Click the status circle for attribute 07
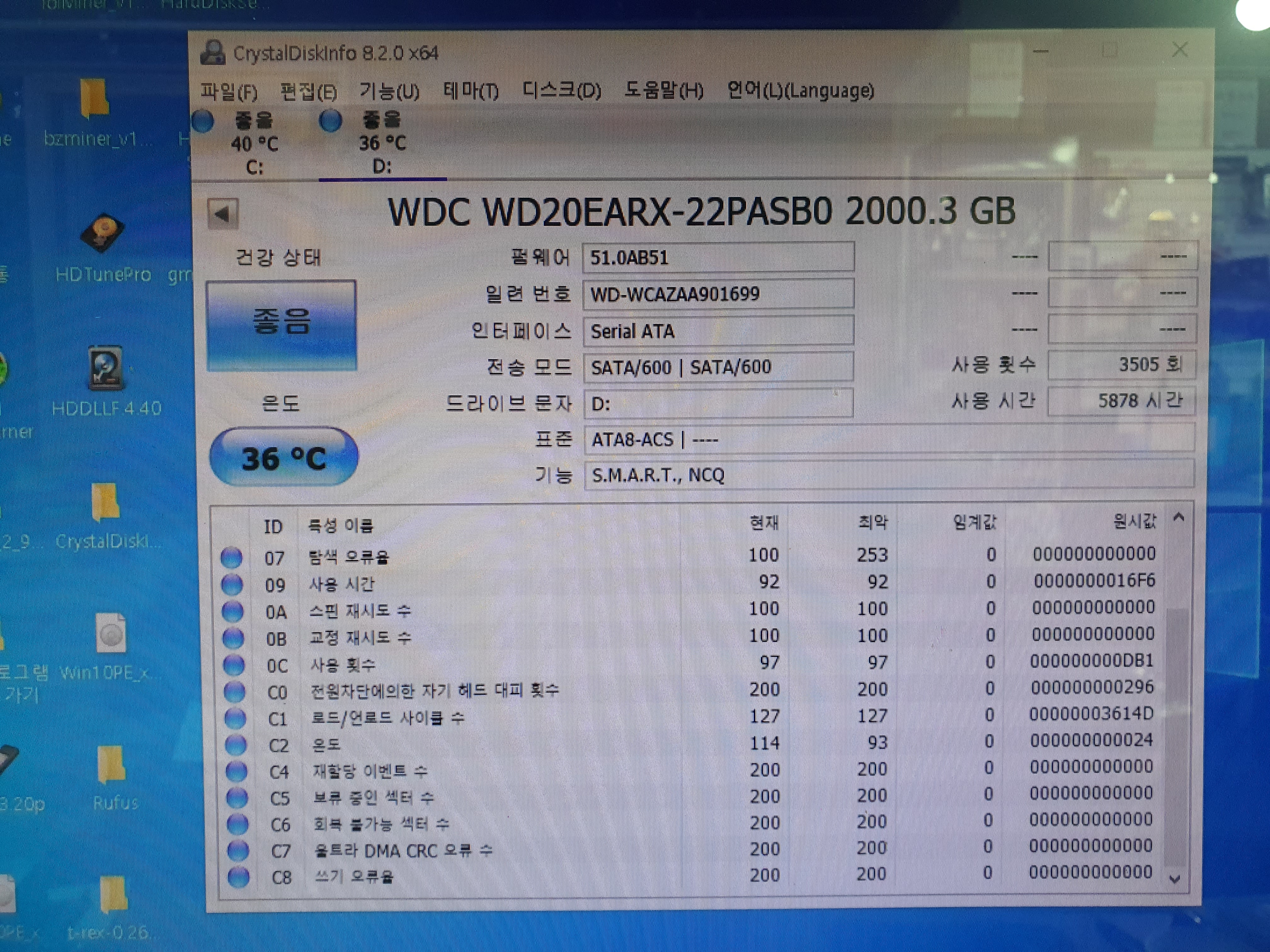 [x=232, y=558]
